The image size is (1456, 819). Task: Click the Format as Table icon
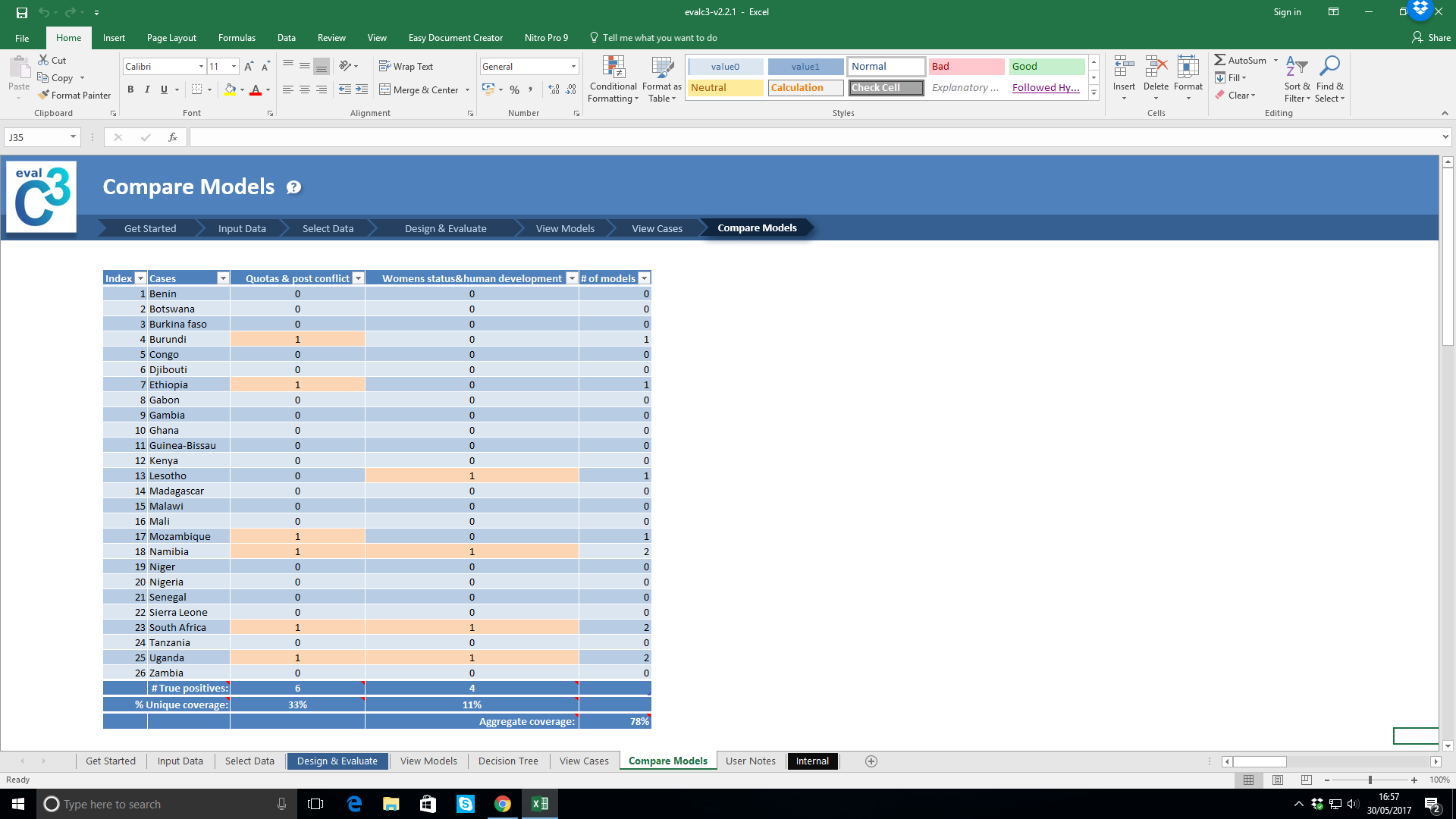click(662, 67)
